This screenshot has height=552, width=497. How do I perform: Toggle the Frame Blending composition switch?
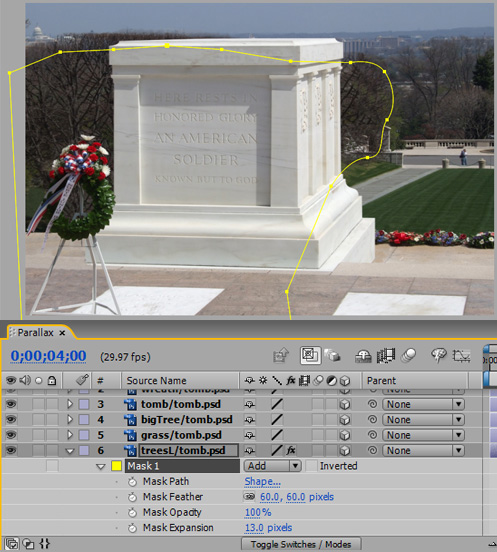click(386, 356)
